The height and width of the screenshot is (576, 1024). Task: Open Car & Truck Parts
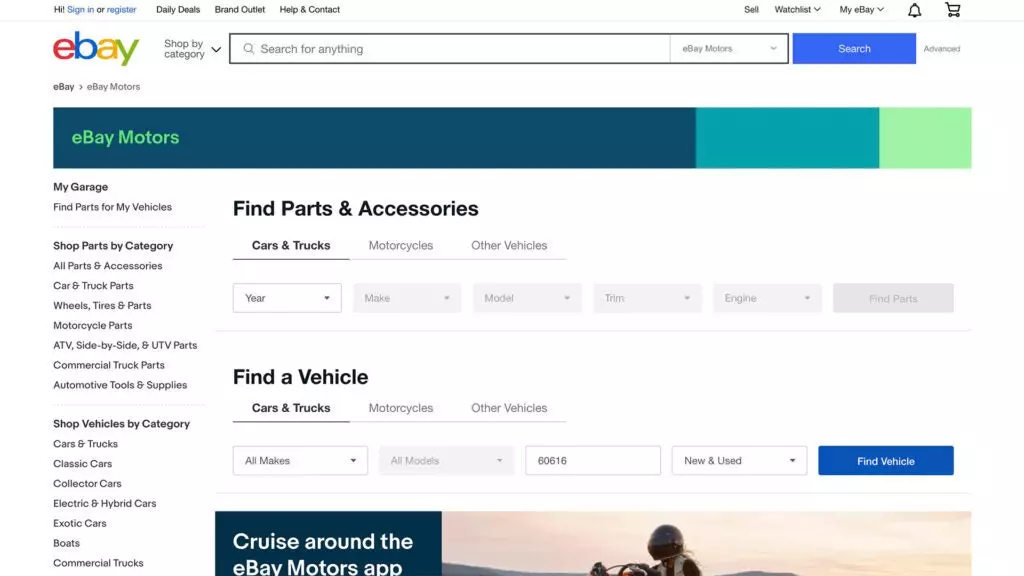click(x=93, y=285)
